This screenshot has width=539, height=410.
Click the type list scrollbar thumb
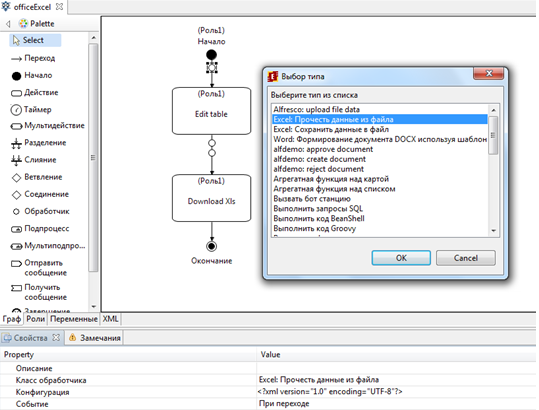(493, 135)
